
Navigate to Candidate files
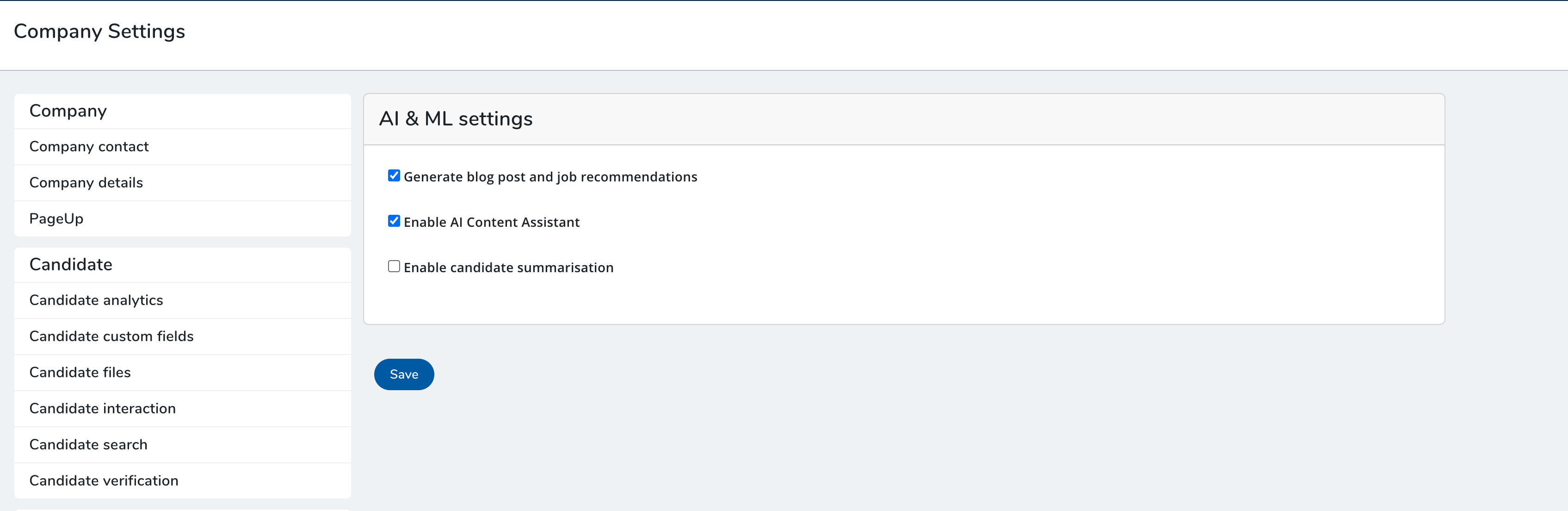80,372
